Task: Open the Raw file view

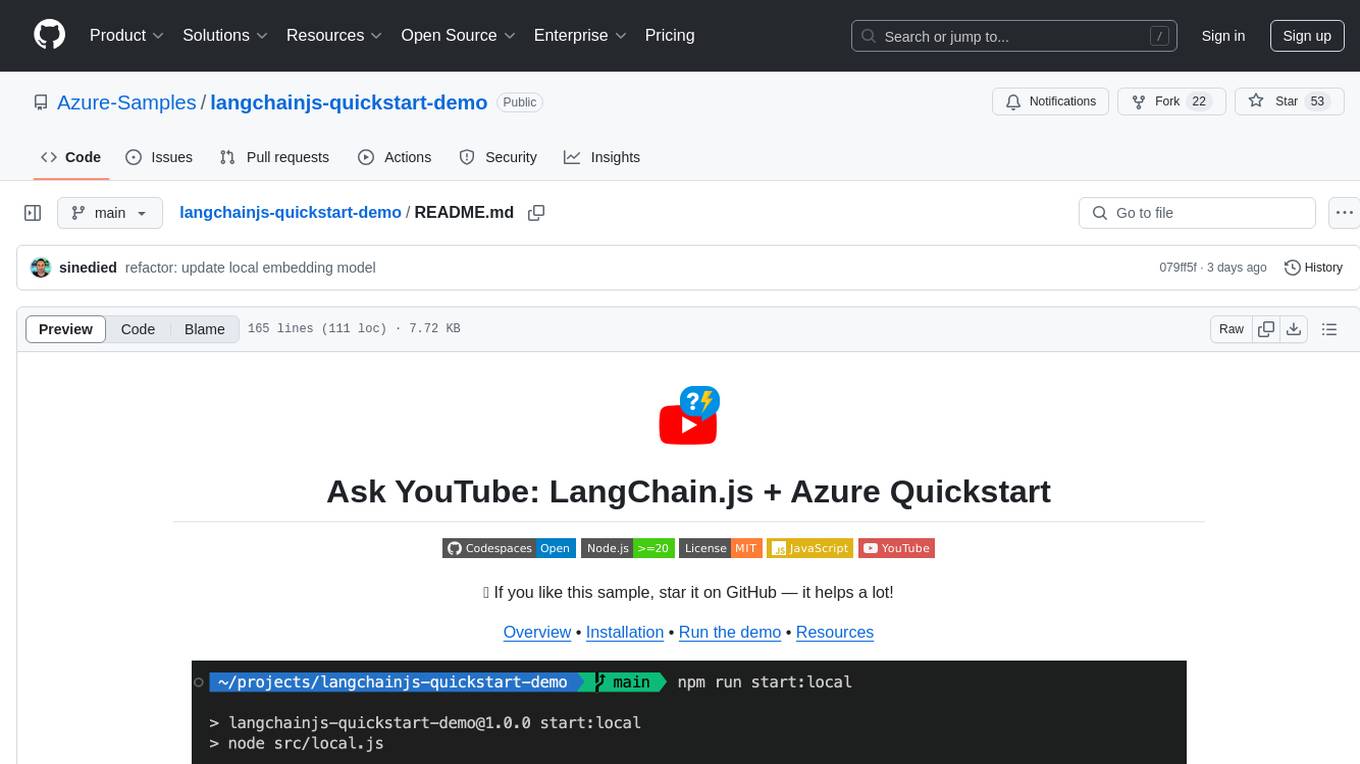Action: tap(1231, 329)
